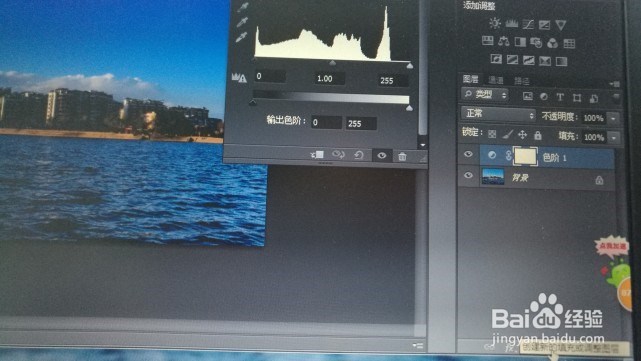641x361 pixels.
Task: Add a Photo Filter adjustment layer
Action: point(536,42)
